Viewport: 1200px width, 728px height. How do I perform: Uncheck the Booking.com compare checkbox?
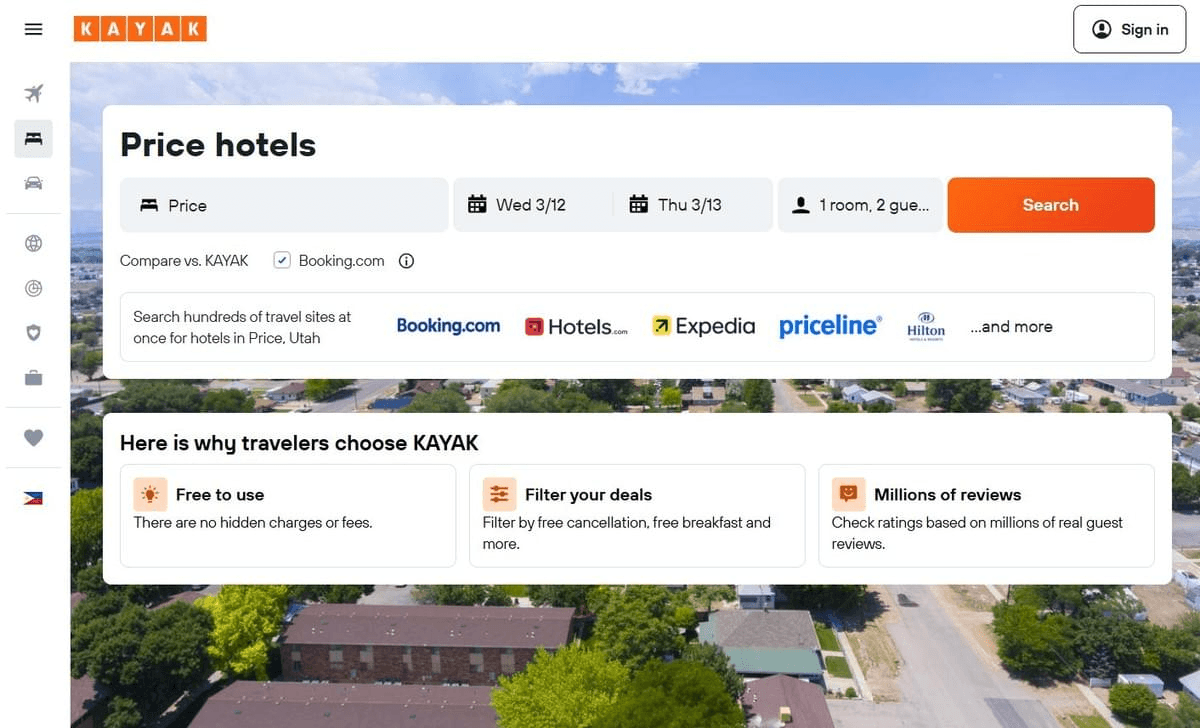(x=282, y=261)
